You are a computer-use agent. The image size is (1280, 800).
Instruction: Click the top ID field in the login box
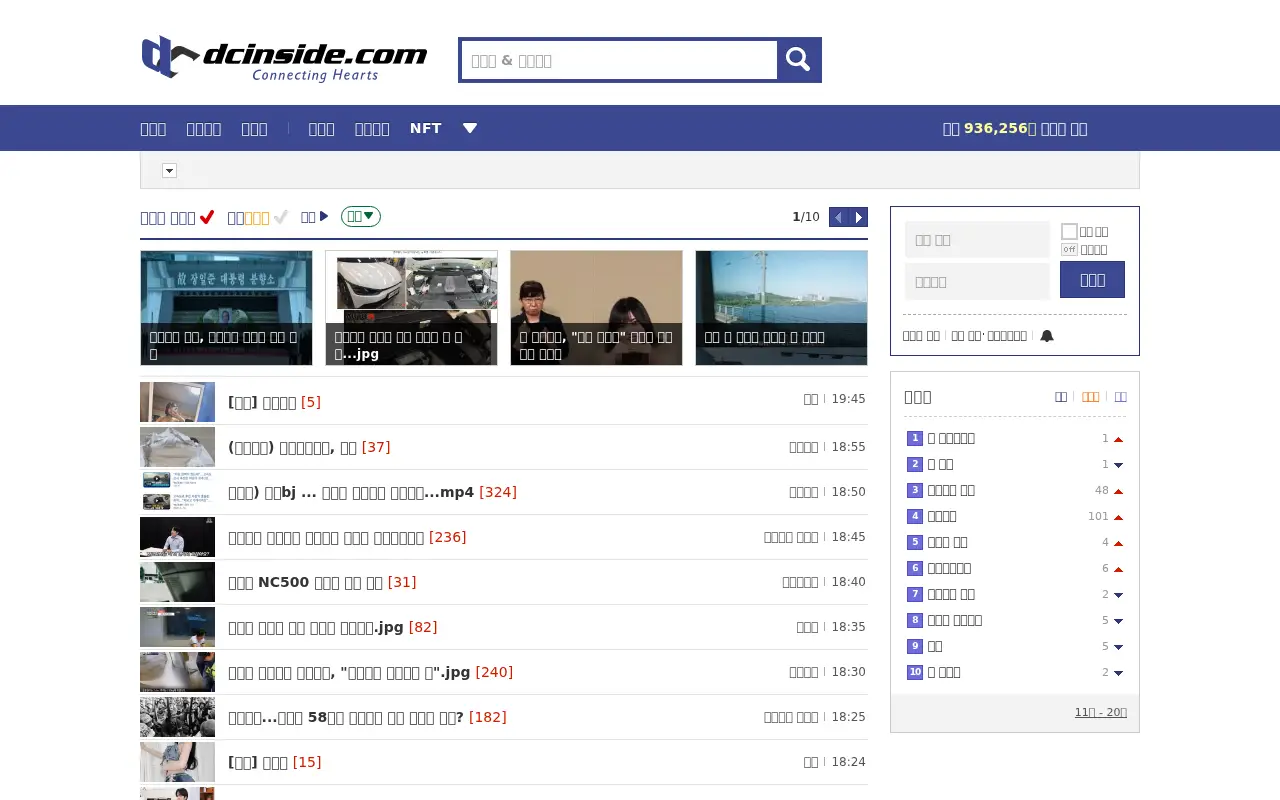977,240
